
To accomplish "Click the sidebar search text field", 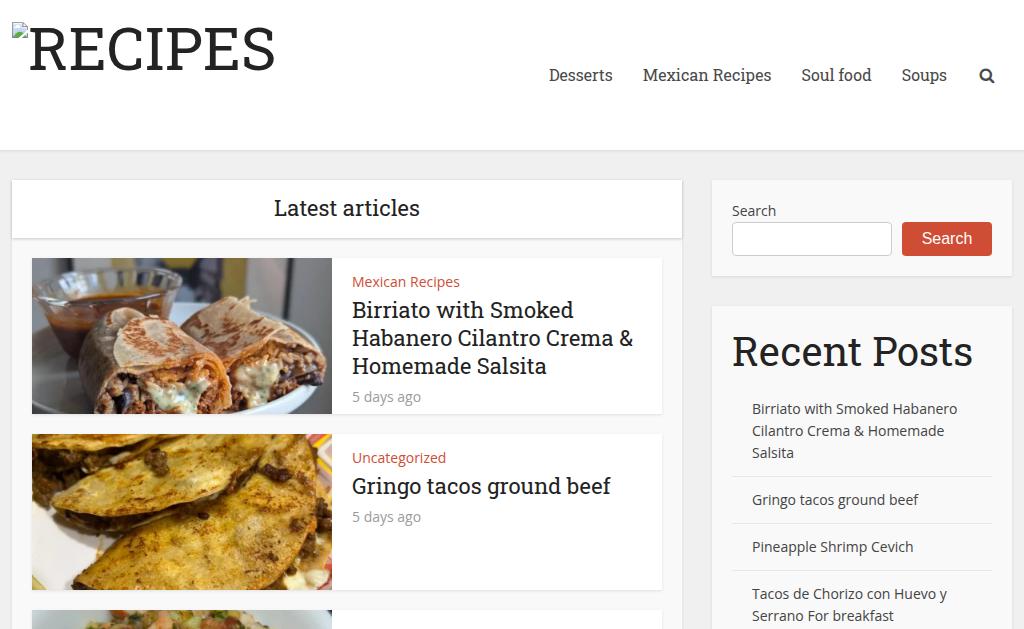I will point(812,239).
